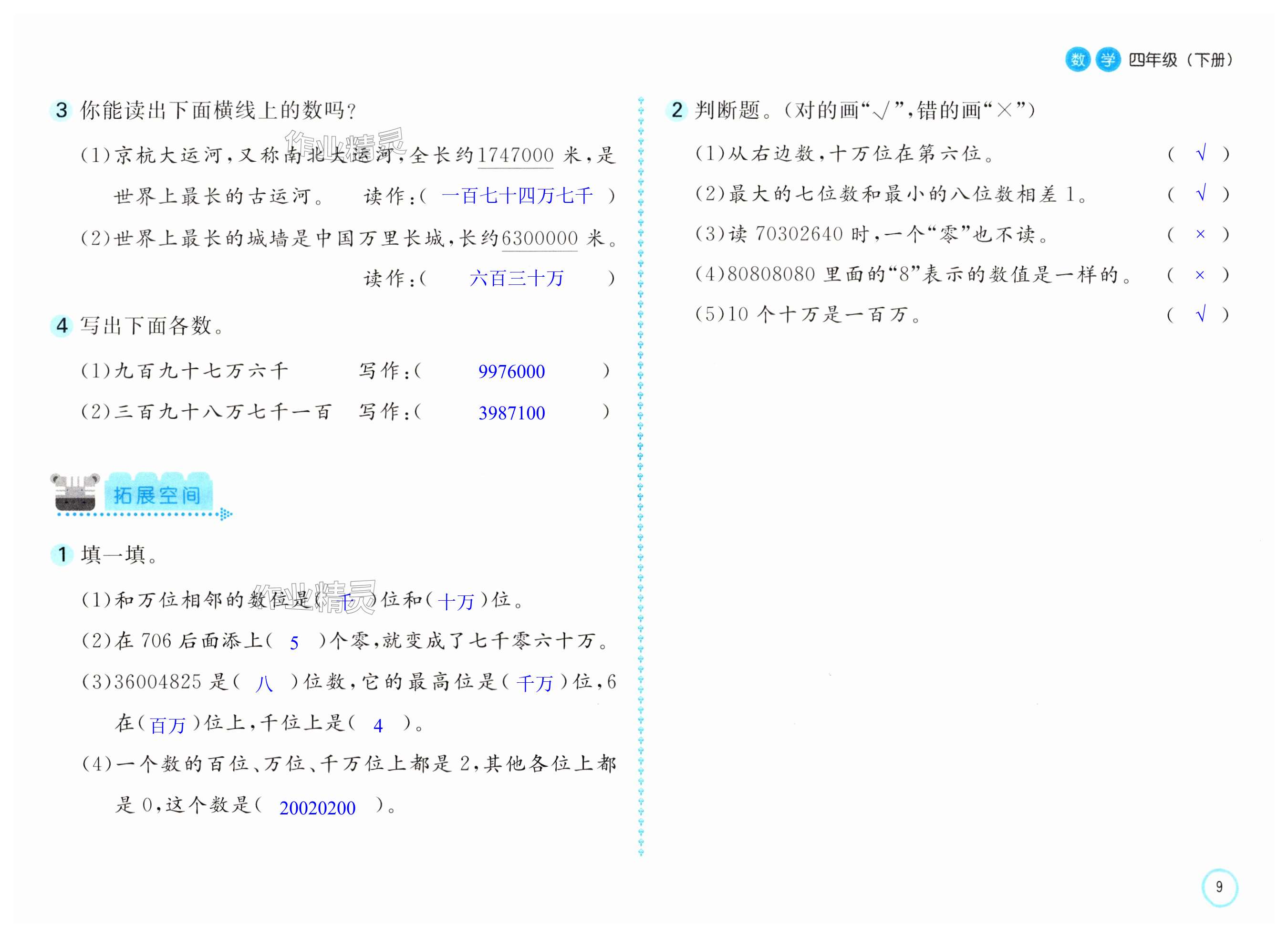Screen dimensions: 1288x938
Task: Click the reading answer 六百三十万
Action: pyautogui.click(x=516, y=278)
